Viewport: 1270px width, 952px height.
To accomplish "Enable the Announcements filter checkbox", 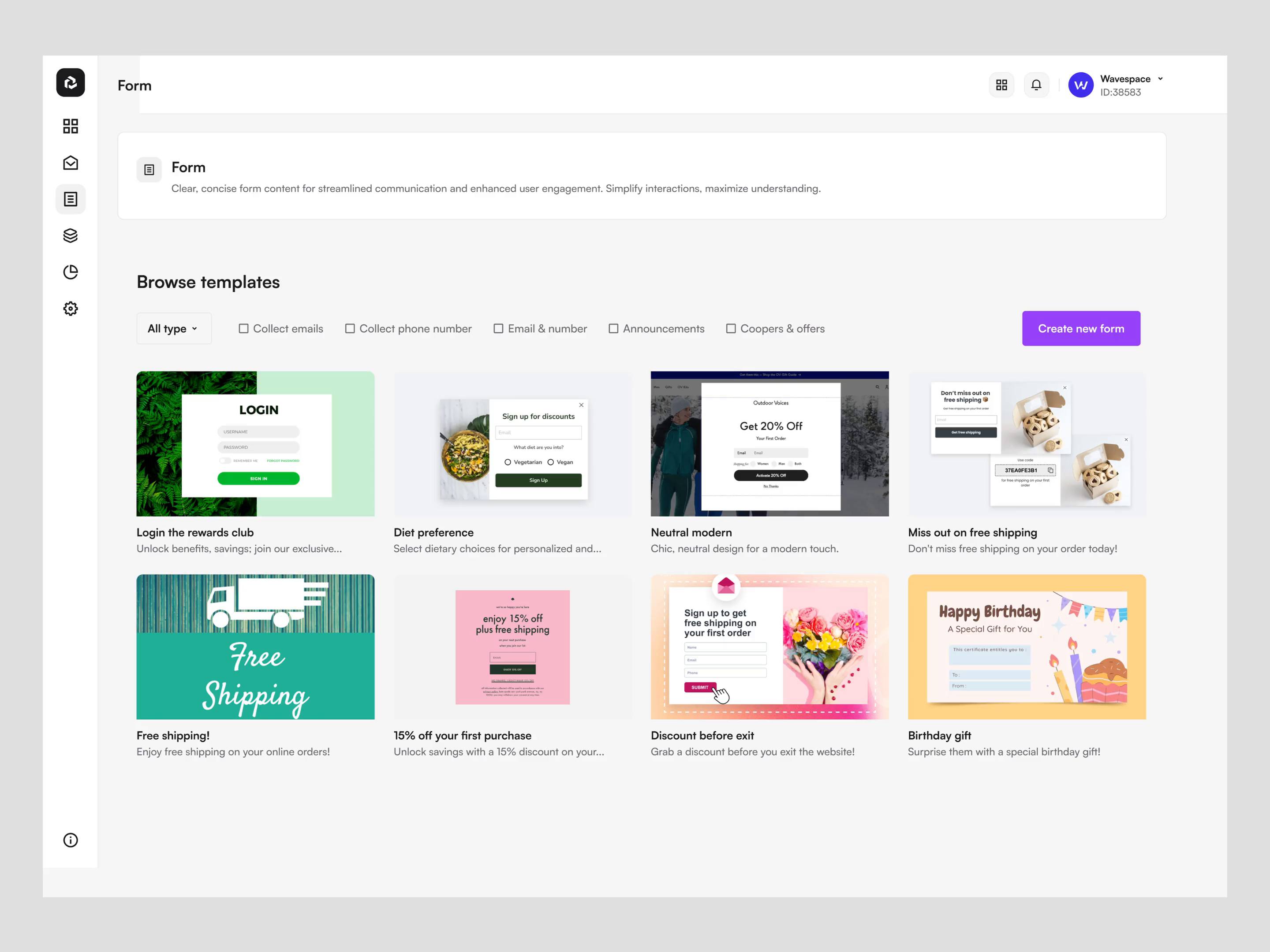I will coord(613,328).
